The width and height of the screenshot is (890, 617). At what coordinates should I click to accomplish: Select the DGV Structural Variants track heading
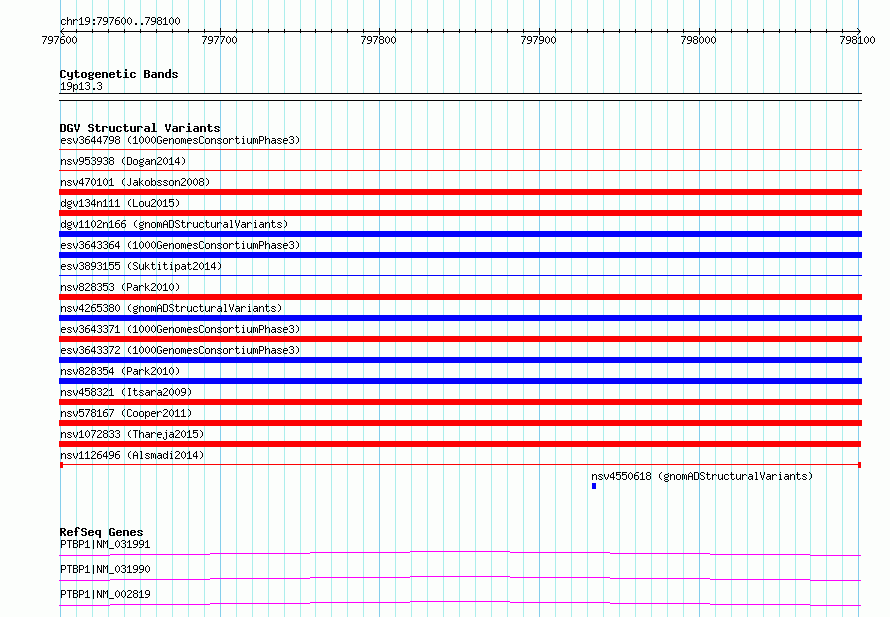point(140,128)
